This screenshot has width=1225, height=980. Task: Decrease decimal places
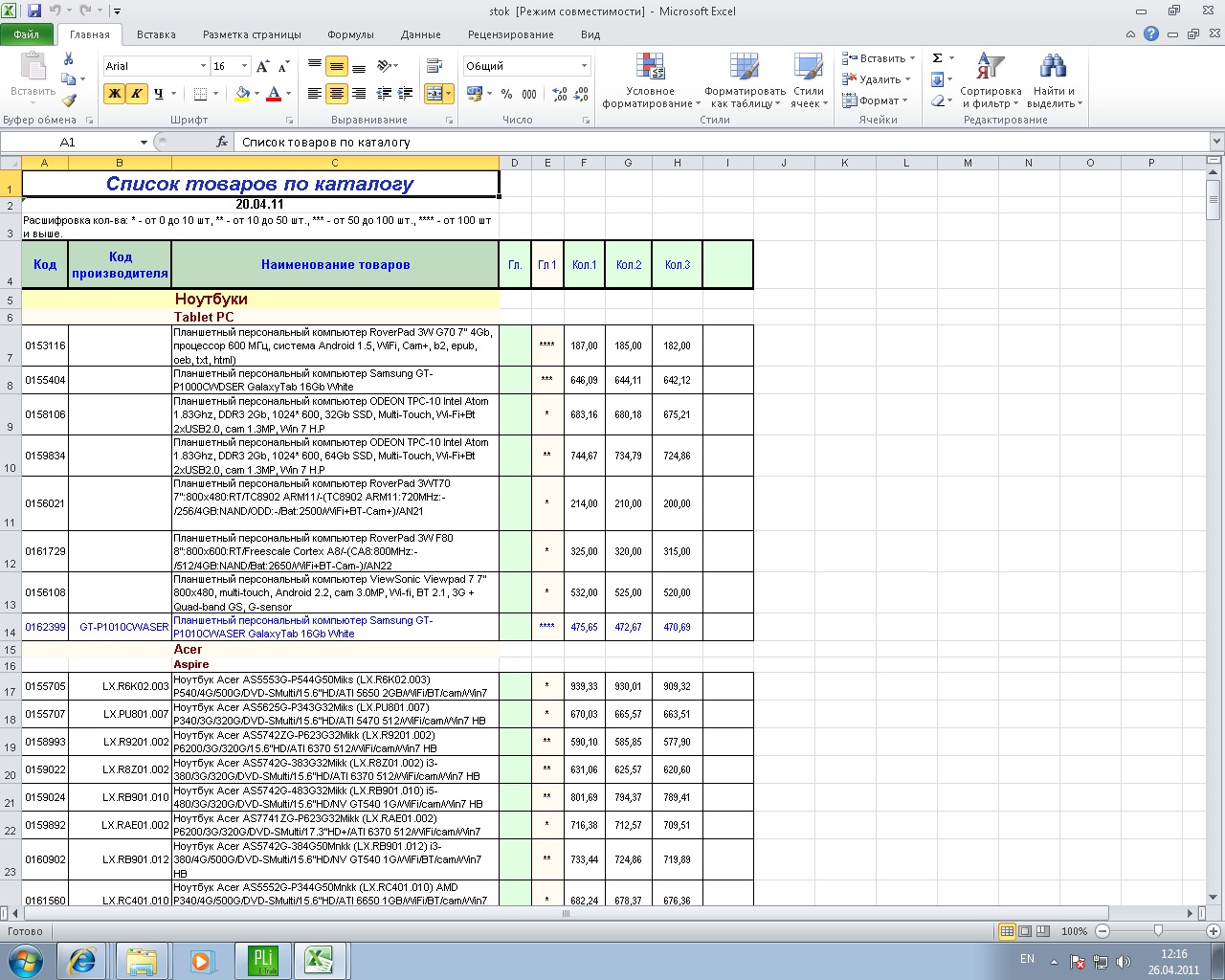583,94
